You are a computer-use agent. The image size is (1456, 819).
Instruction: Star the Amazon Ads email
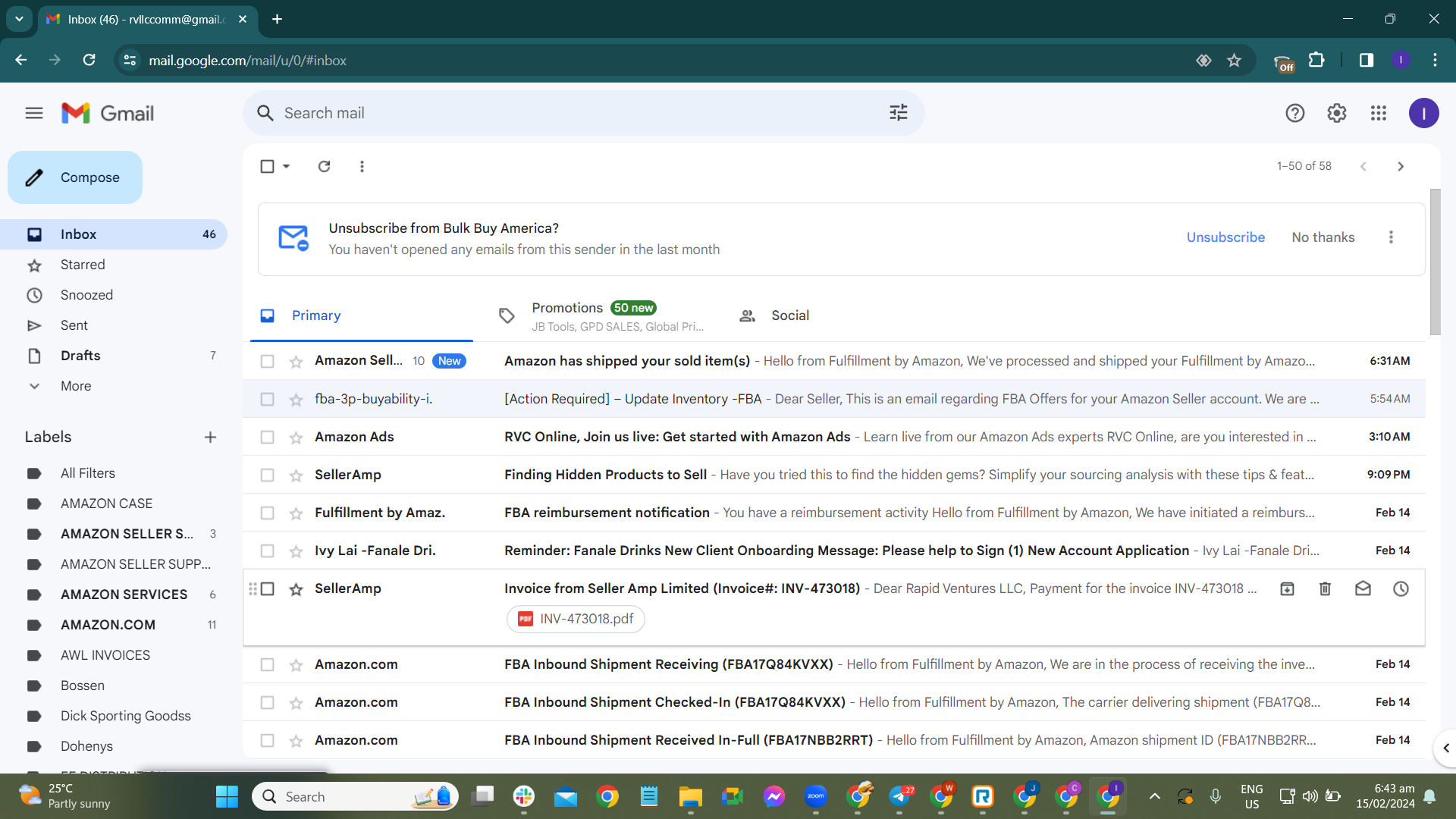[x=296, y=438]
